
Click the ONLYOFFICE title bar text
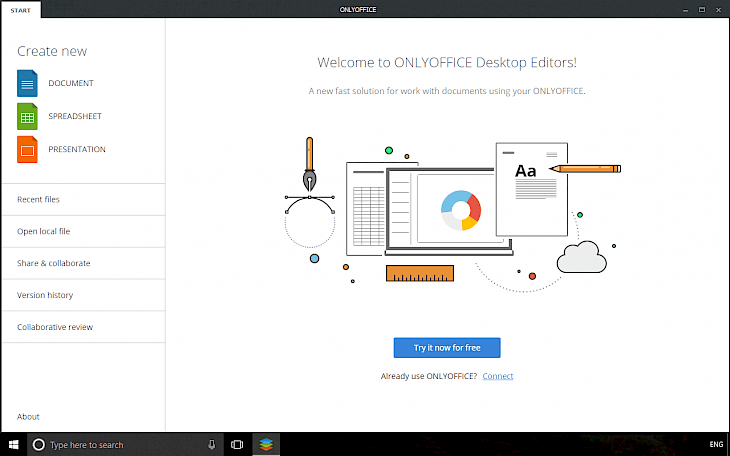click(x=358, y=9)
